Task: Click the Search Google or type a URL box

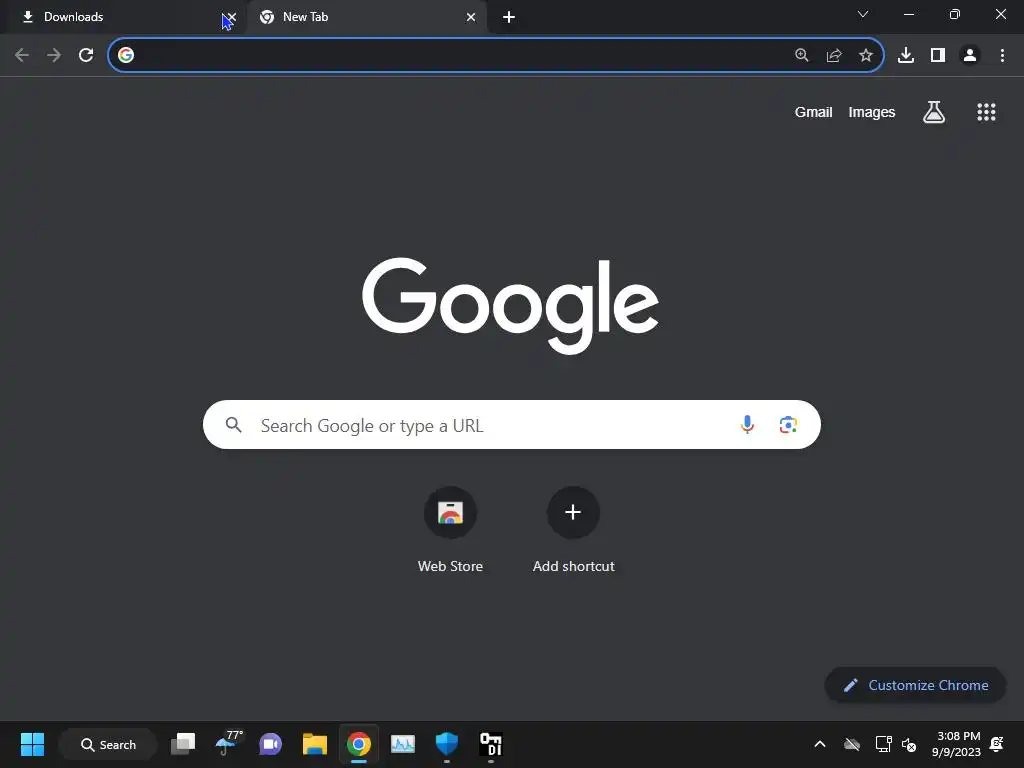Action: click(x=511, y=424)
